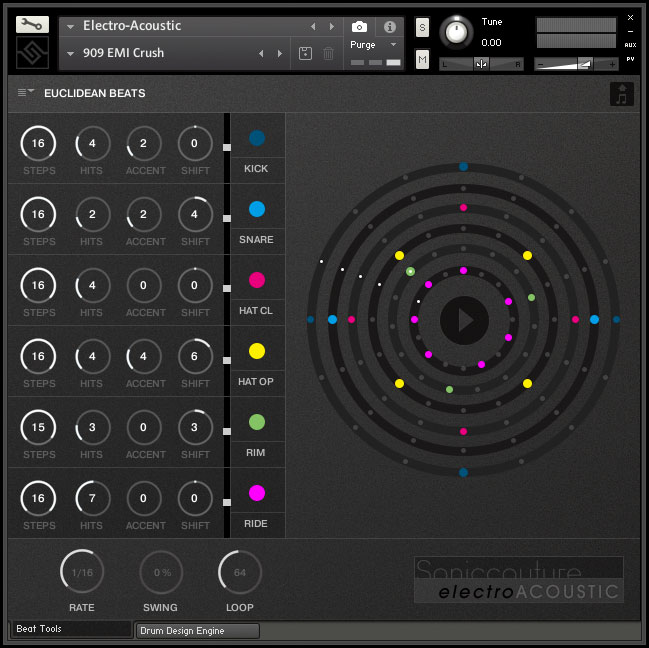Click the RIM green dot
This screenshot has width=649, height=648.
(x=257, y=422)
